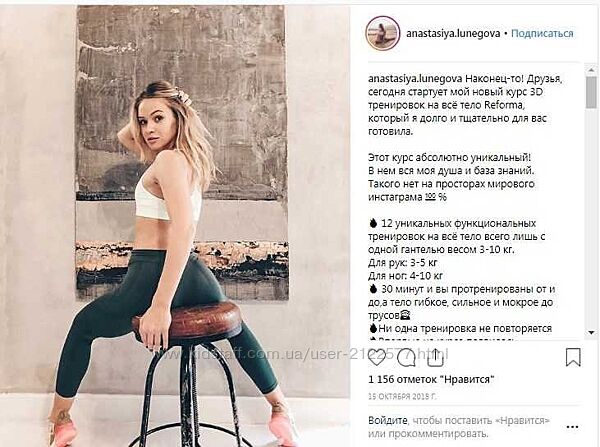Click the scrollbar down arrow in caption
Image resolution: width=600 pixels, height=447 pixels.
pos(591,333)
